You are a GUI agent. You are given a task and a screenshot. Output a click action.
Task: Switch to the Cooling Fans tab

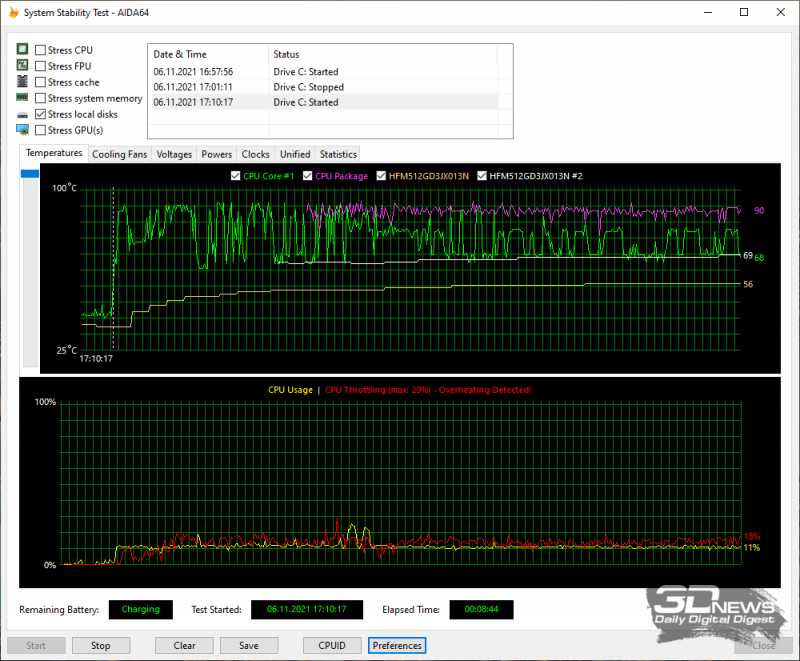119,154
